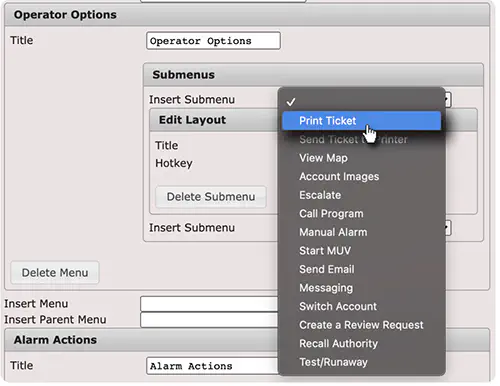Pick Messaging from the dropdown list
Image resolution: width=500 pixels, height=386 pixels.
[361, 288]
